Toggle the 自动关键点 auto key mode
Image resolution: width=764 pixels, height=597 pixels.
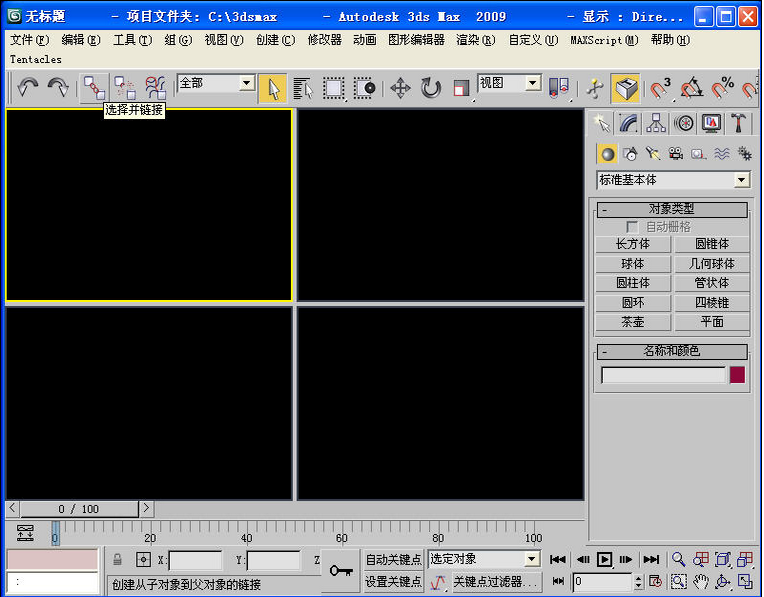point(393,560)
